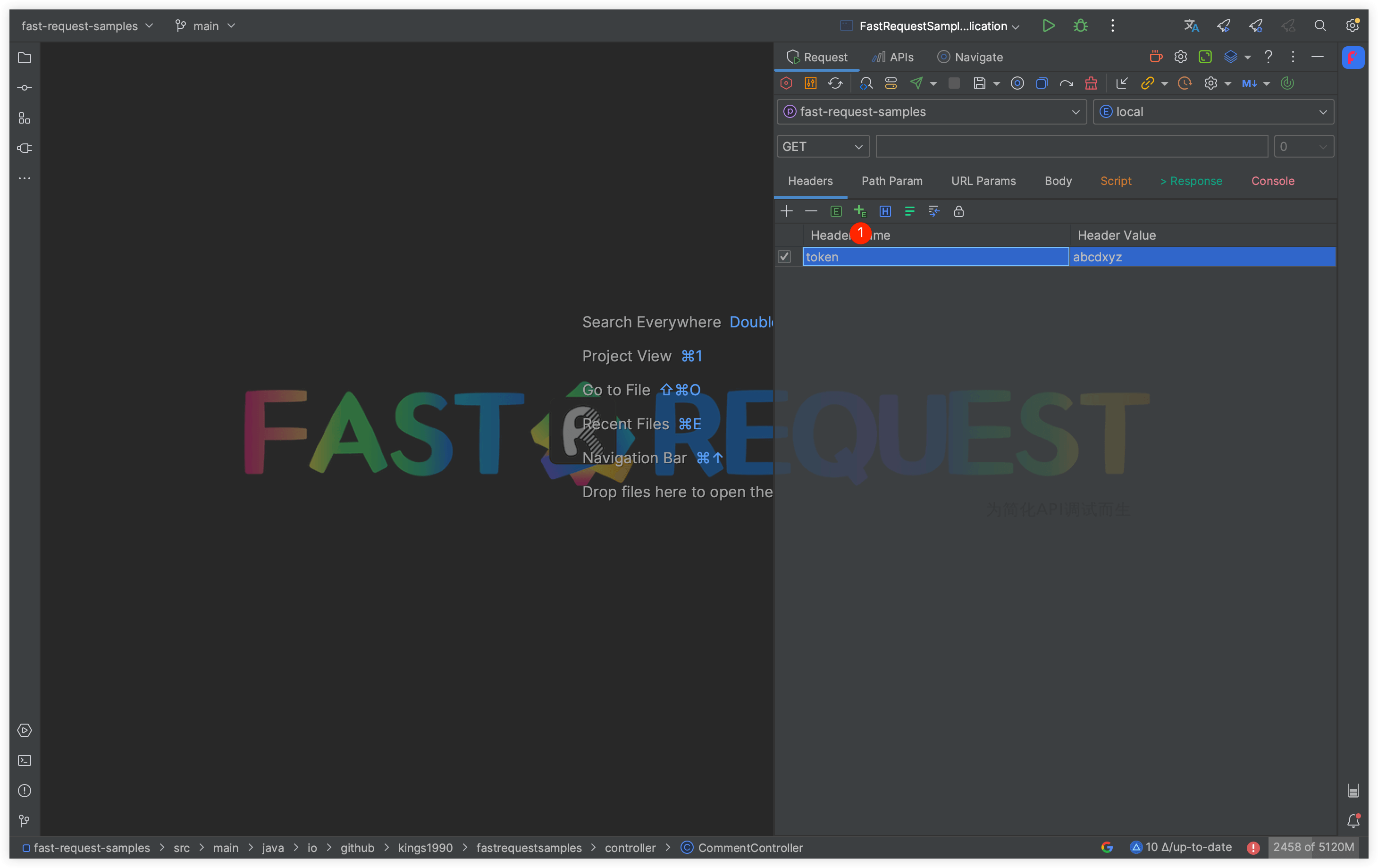Click the request history clock icon
The width and height of the screenshot is (1378, 868).
tap(1184, 83)
